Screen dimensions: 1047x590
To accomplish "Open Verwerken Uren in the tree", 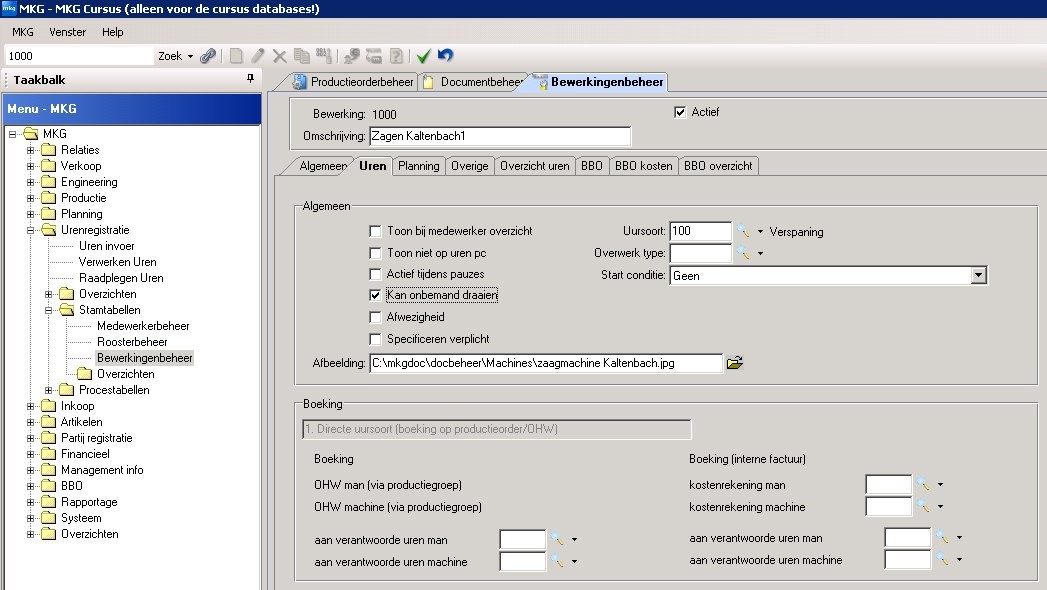I will [x=118, y=262].
